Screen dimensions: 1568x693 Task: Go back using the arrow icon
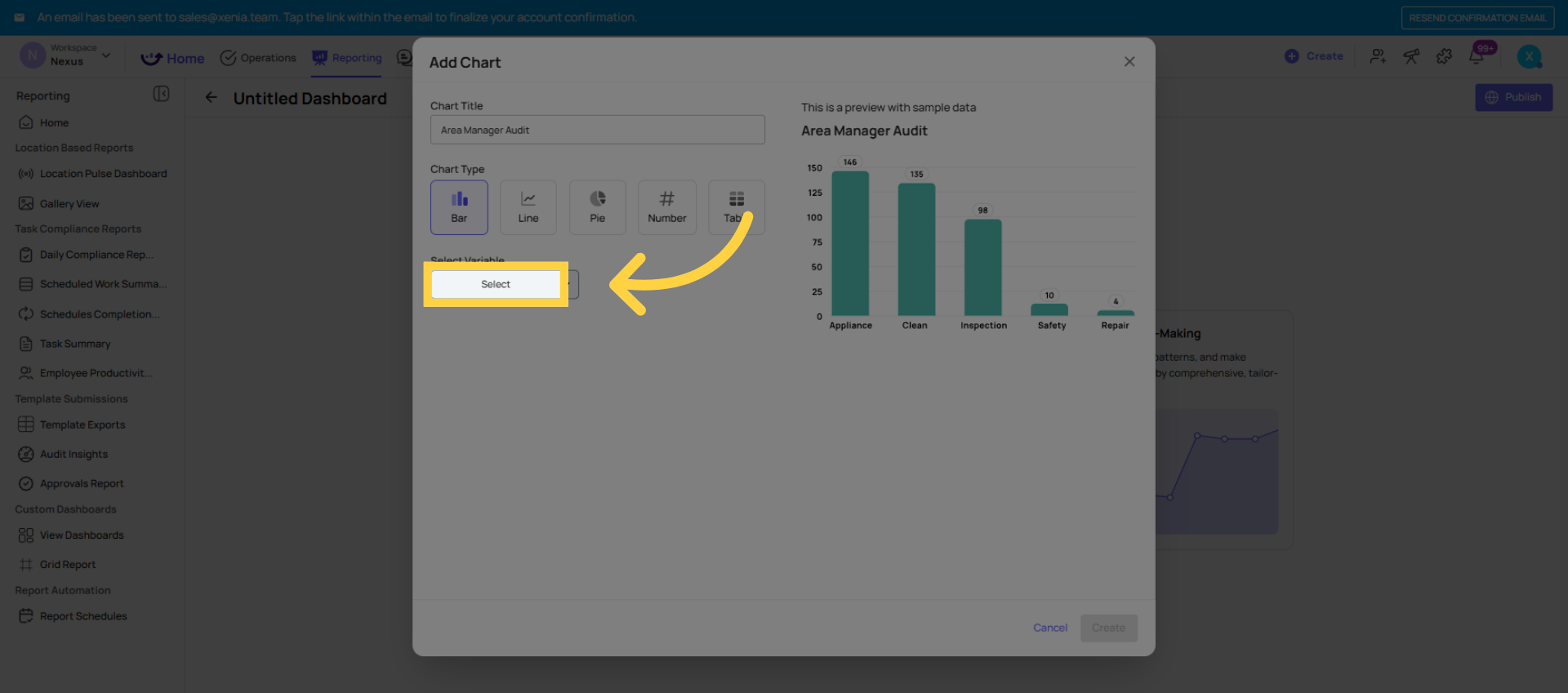(211, 98)
